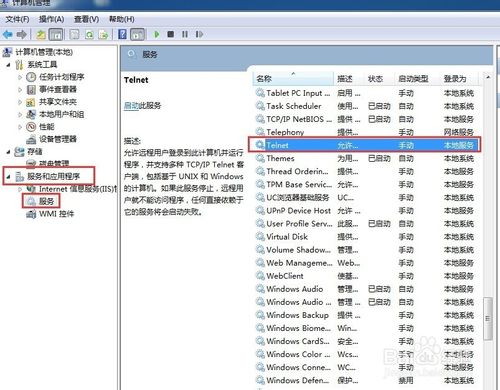The image size is (500, 390).
Task: Click the Refresh toolbar icon
Action: tap(89, 34)
